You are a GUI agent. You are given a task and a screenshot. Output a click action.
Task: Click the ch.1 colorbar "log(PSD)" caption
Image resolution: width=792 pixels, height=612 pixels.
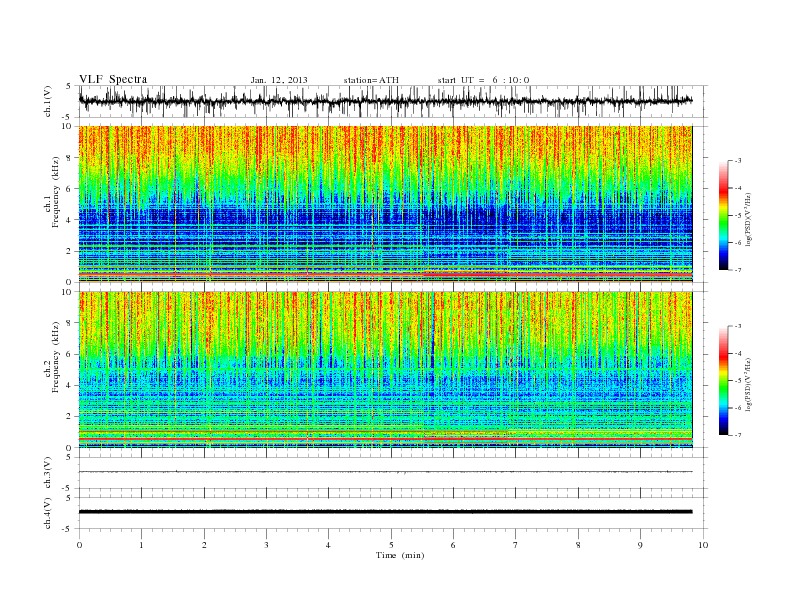748,220
